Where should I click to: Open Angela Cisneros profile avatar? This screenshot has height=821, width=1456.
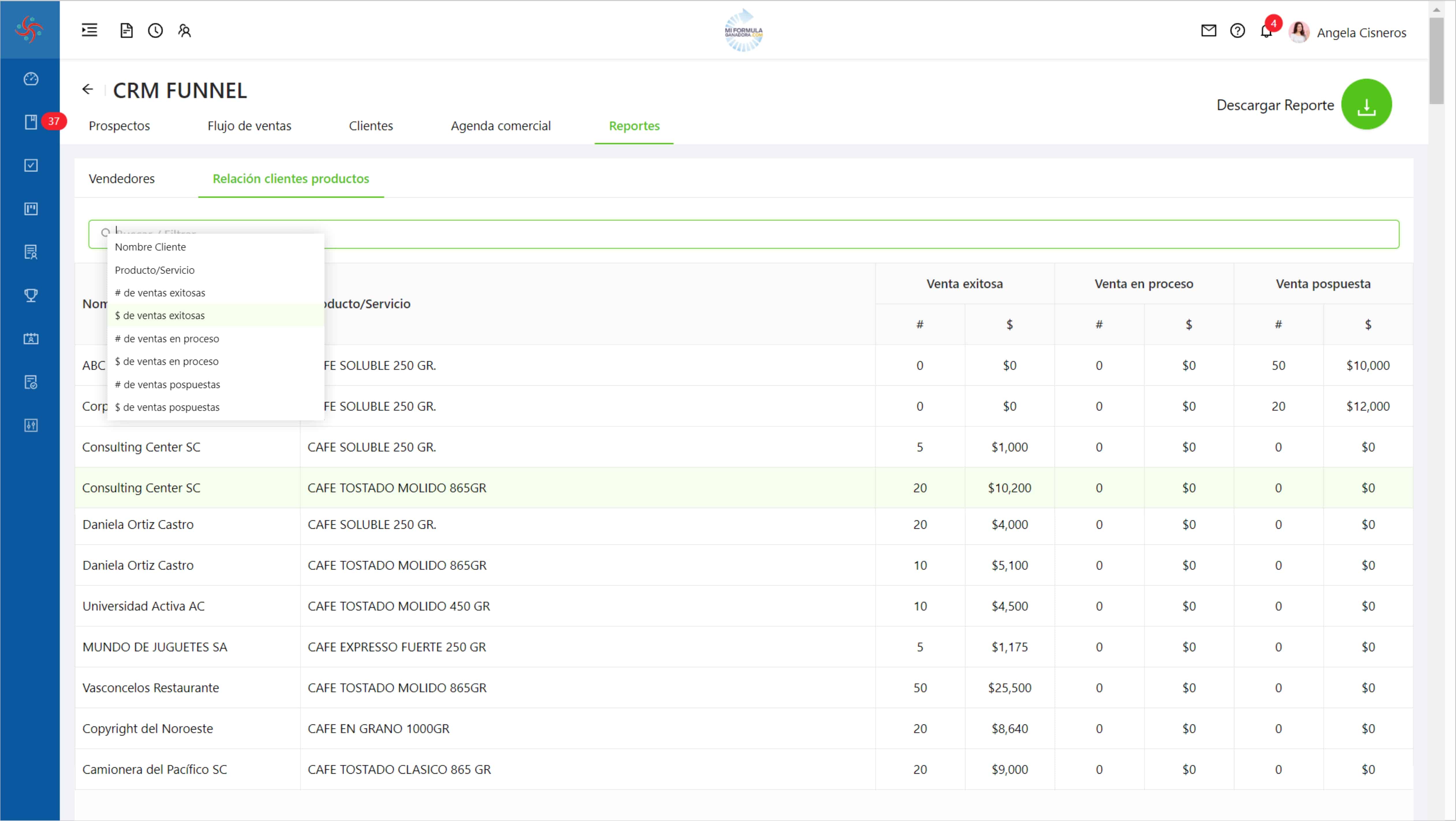pos(1299,32)
